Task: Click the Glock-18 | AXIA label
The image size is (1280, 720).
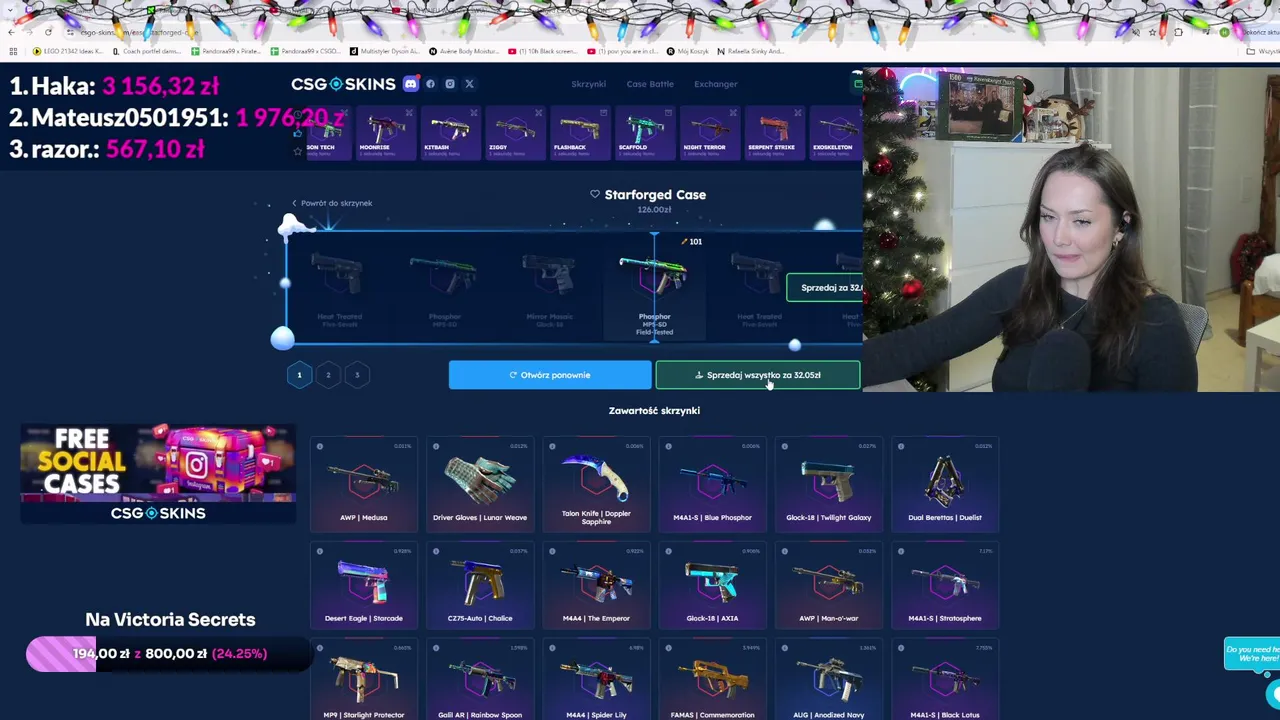Action: [x=712, y=618]
